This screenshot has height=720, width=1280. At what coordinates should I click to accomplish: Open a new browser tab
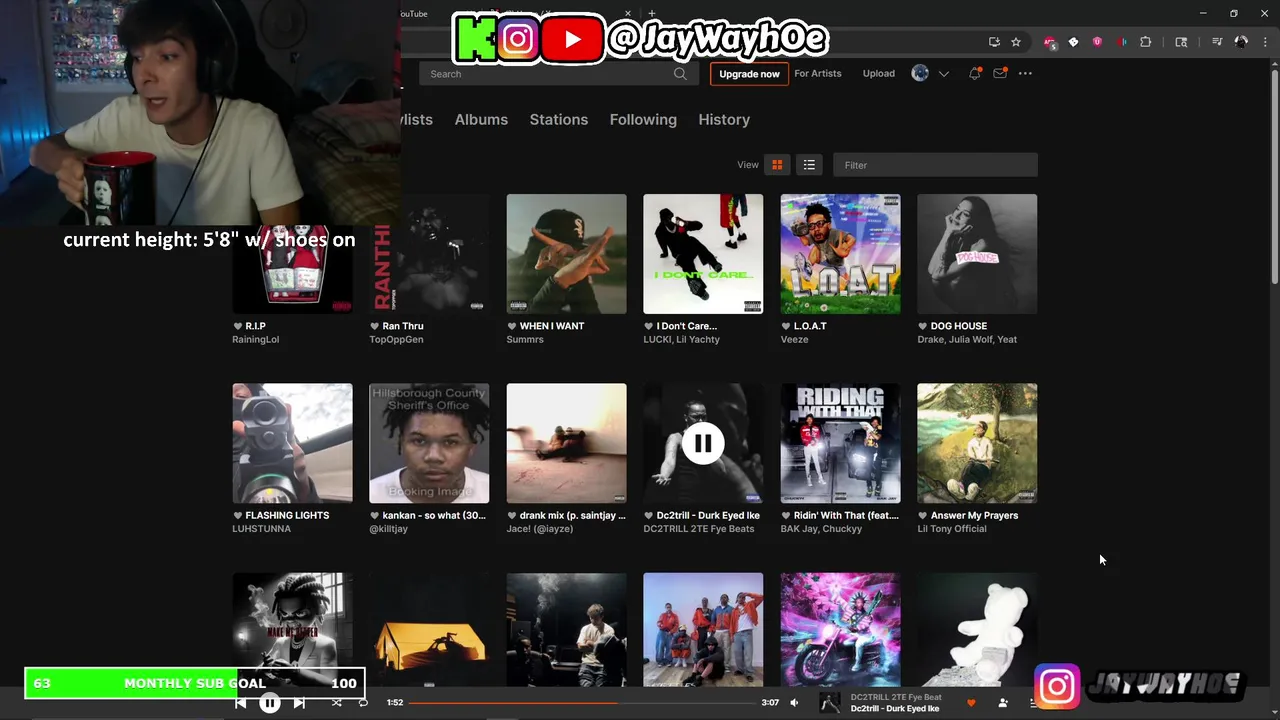tap(651, 14)
